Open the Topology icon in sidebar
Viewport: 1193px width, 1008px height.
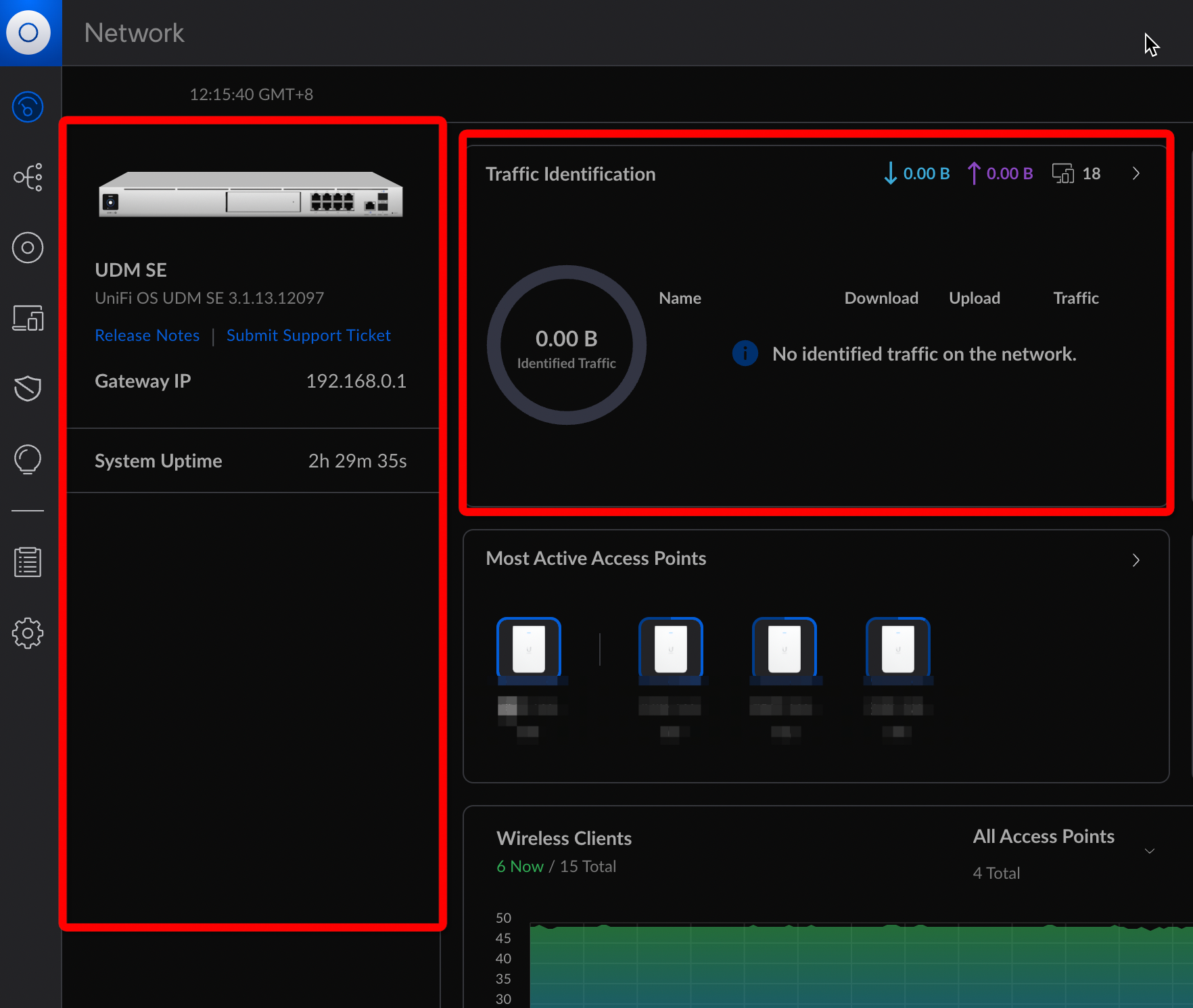28,177
